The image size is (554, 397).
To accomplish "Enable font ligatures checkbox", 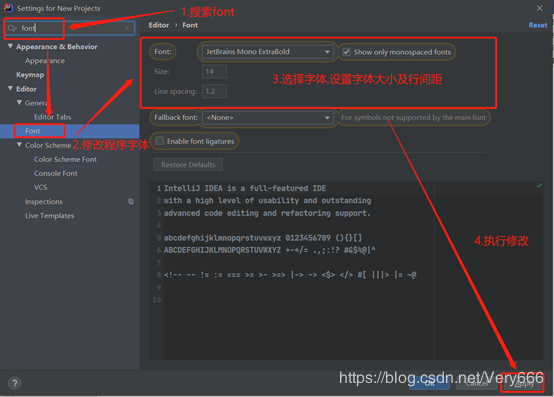I will point(160,141).
